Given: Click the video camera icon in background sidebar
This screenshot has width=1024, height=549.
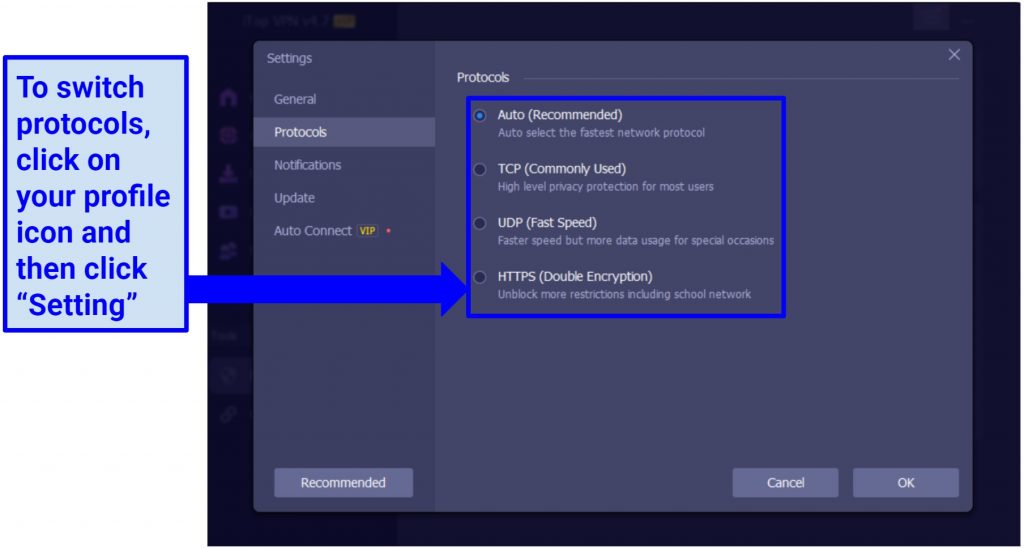Looking at the screenshot, I should tap(228, 212).
